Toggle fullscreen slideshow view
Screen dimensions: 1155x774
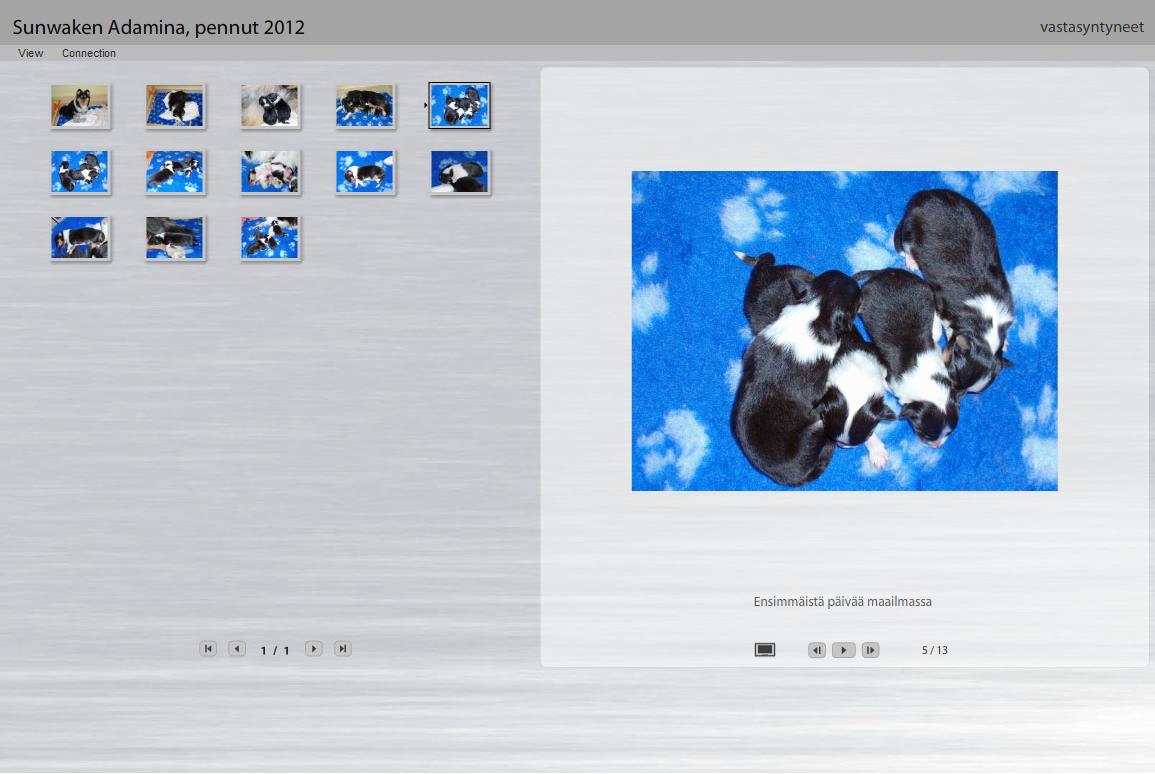point(765,650)
